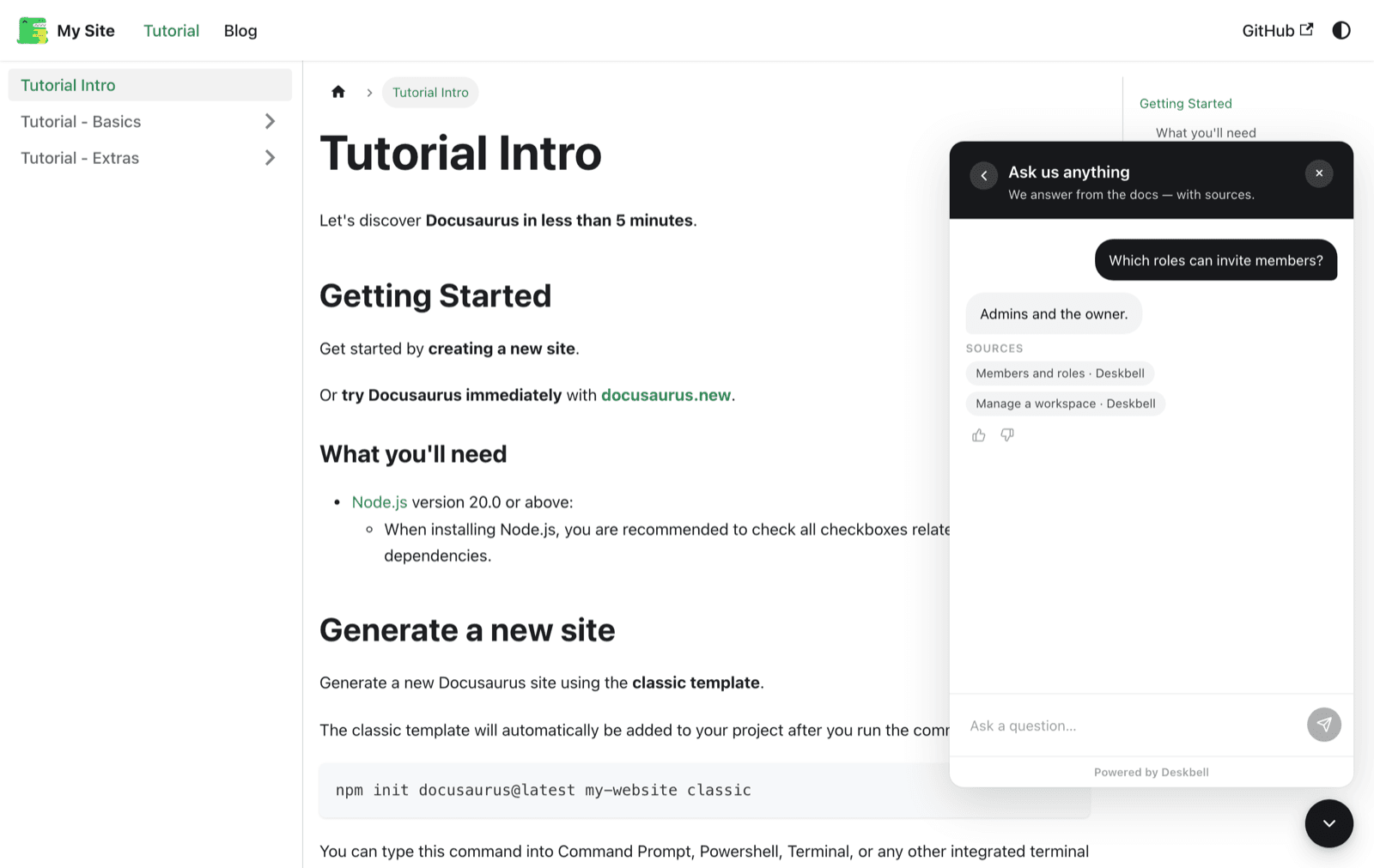Image resolution: width=1374 pixels, height=868 pixels.
Task: Open the Tutorial nav item
Action: pos(171,30)
